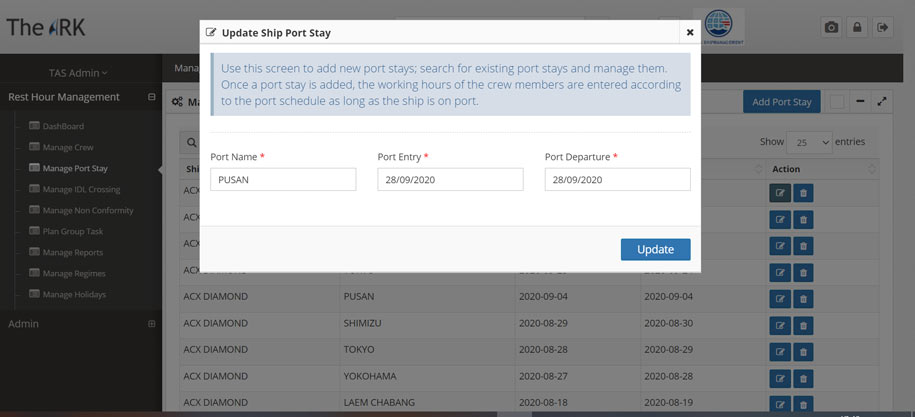Click the Update button
The image size is (915, 417).
point(655,249)
